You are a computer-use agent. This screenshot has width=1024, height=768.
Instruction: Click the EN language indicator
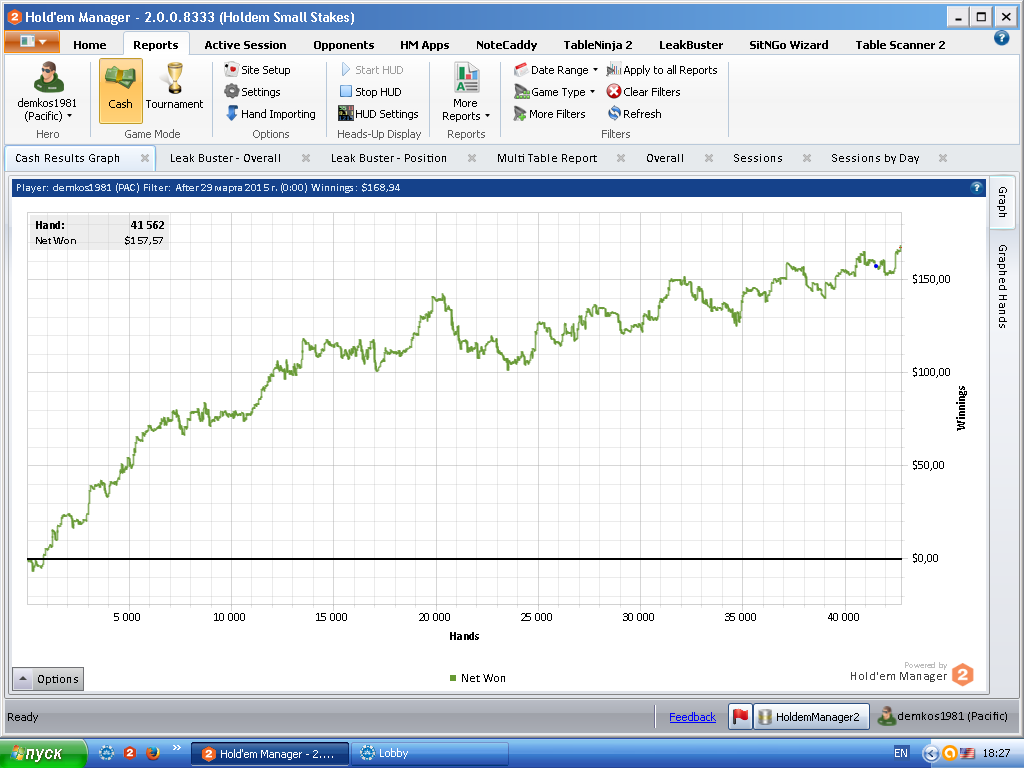coord(901,753)
